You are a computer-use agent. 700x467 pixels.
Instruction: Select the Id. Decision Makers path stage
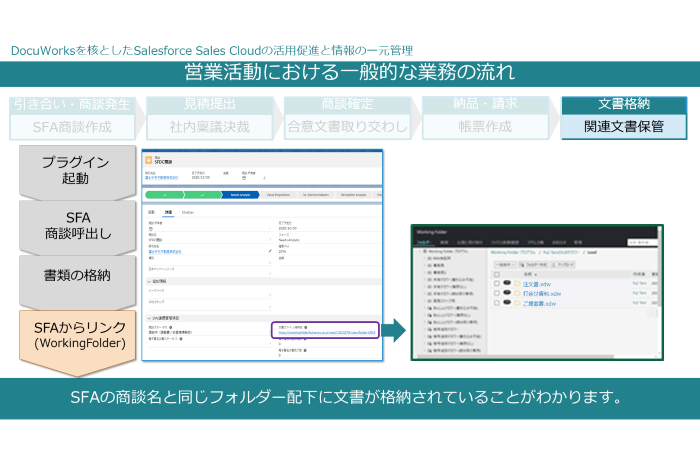(x=316, y=195)
